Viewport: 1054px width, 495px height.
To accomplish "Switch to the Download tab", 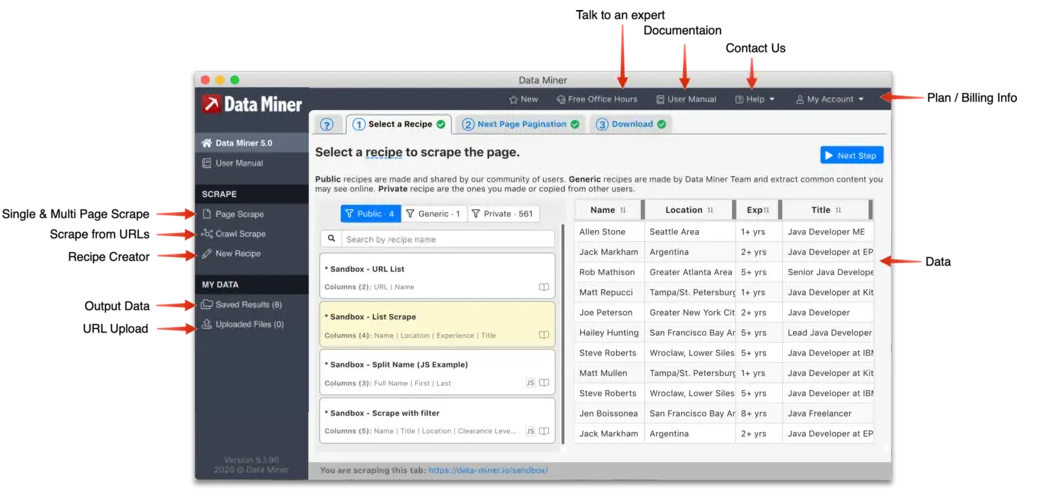I will coord(631,124).
